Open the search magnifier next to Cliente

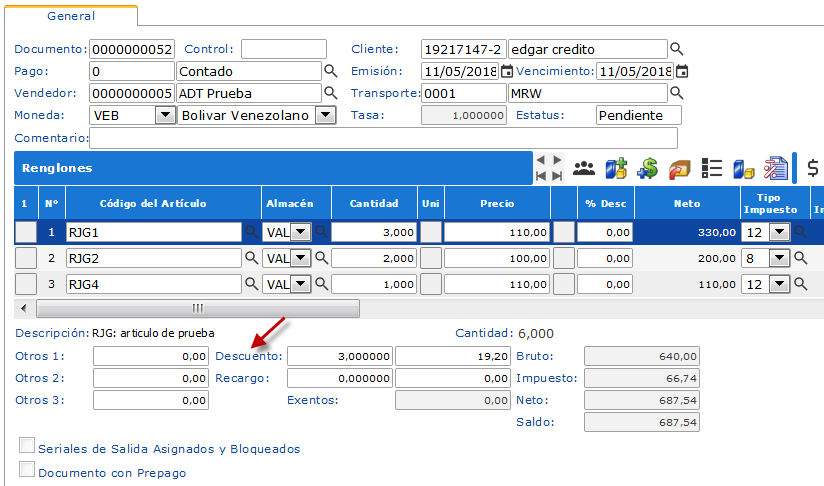coord(677,49)
